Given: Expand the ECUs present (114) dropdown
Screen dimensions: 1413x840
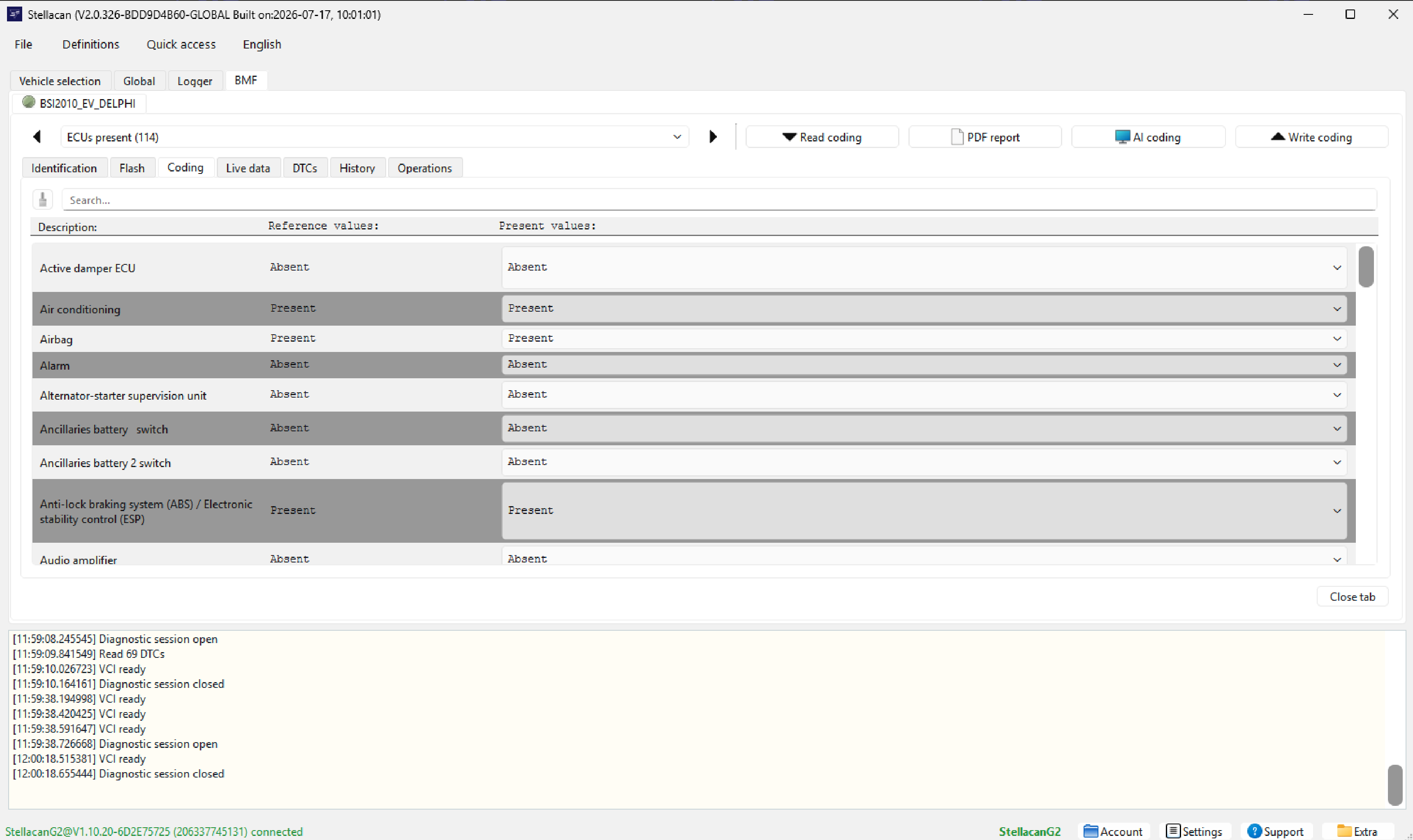Looking at the screenshot, I should click(375, 137).
